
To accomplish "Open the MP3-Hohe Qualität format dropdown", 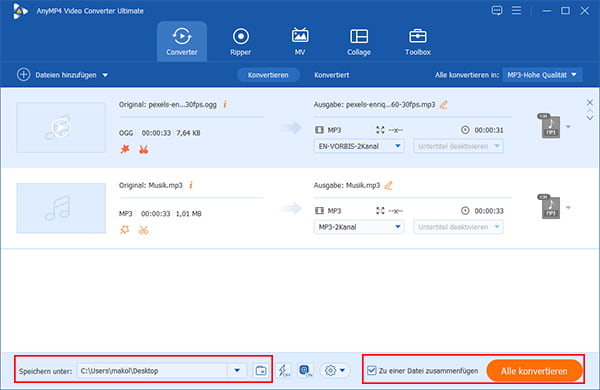I will click(x=542, y=75).
